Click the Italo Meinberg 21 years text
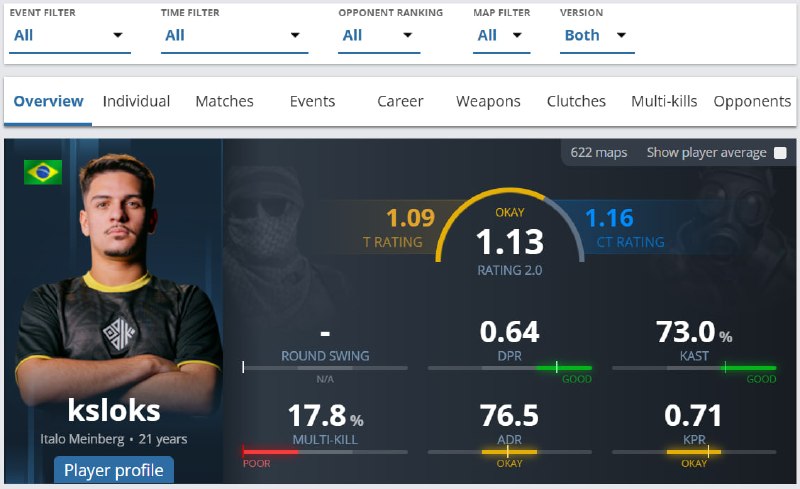This screenshot has width=800, height=489. (x=114, y=439)
